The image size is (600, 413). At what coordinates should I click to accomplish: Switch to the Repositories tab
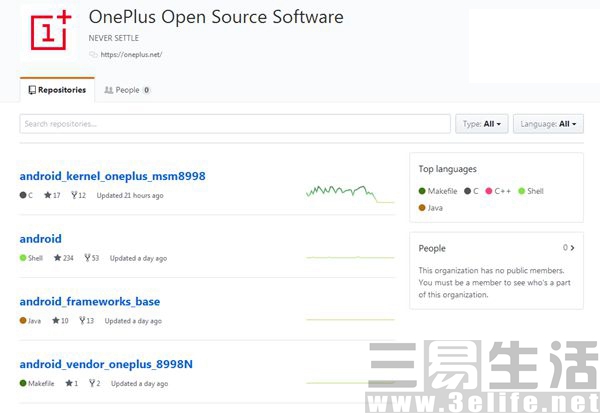click(x=57, y=90)
